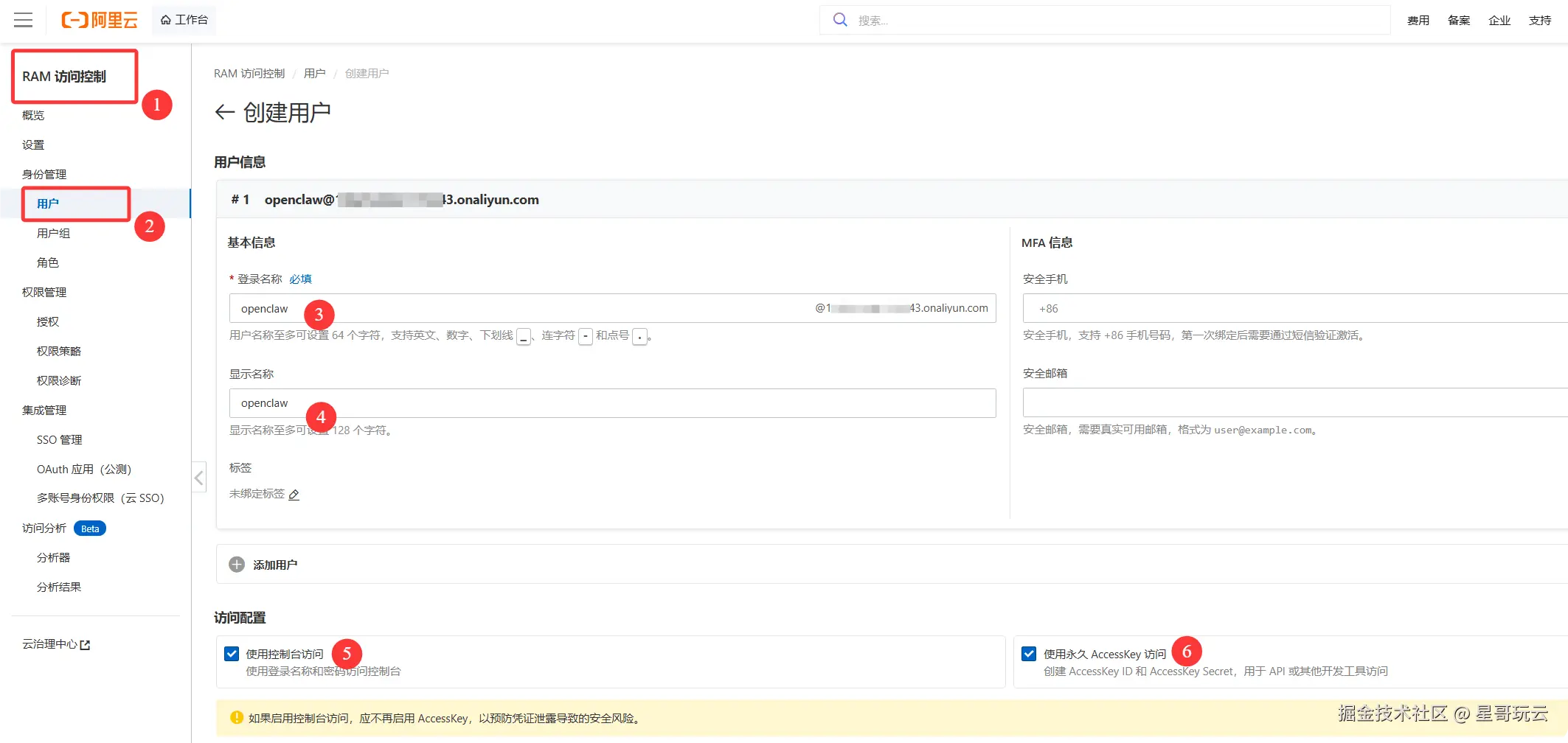Collapse the 访问分析 section

[x=44, y=528]
